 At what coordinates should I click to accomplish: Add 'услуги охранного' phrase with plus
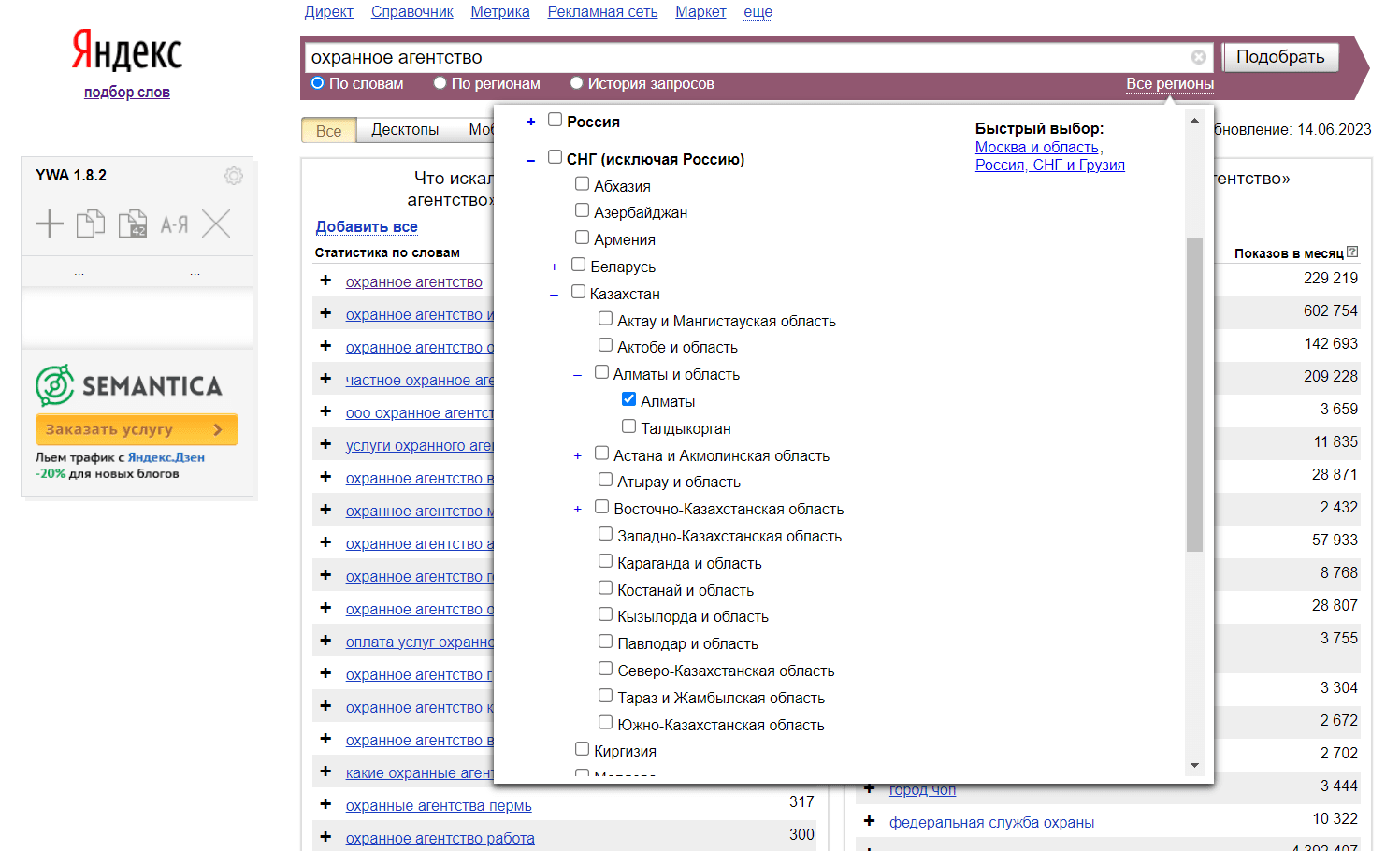point(325,444)
